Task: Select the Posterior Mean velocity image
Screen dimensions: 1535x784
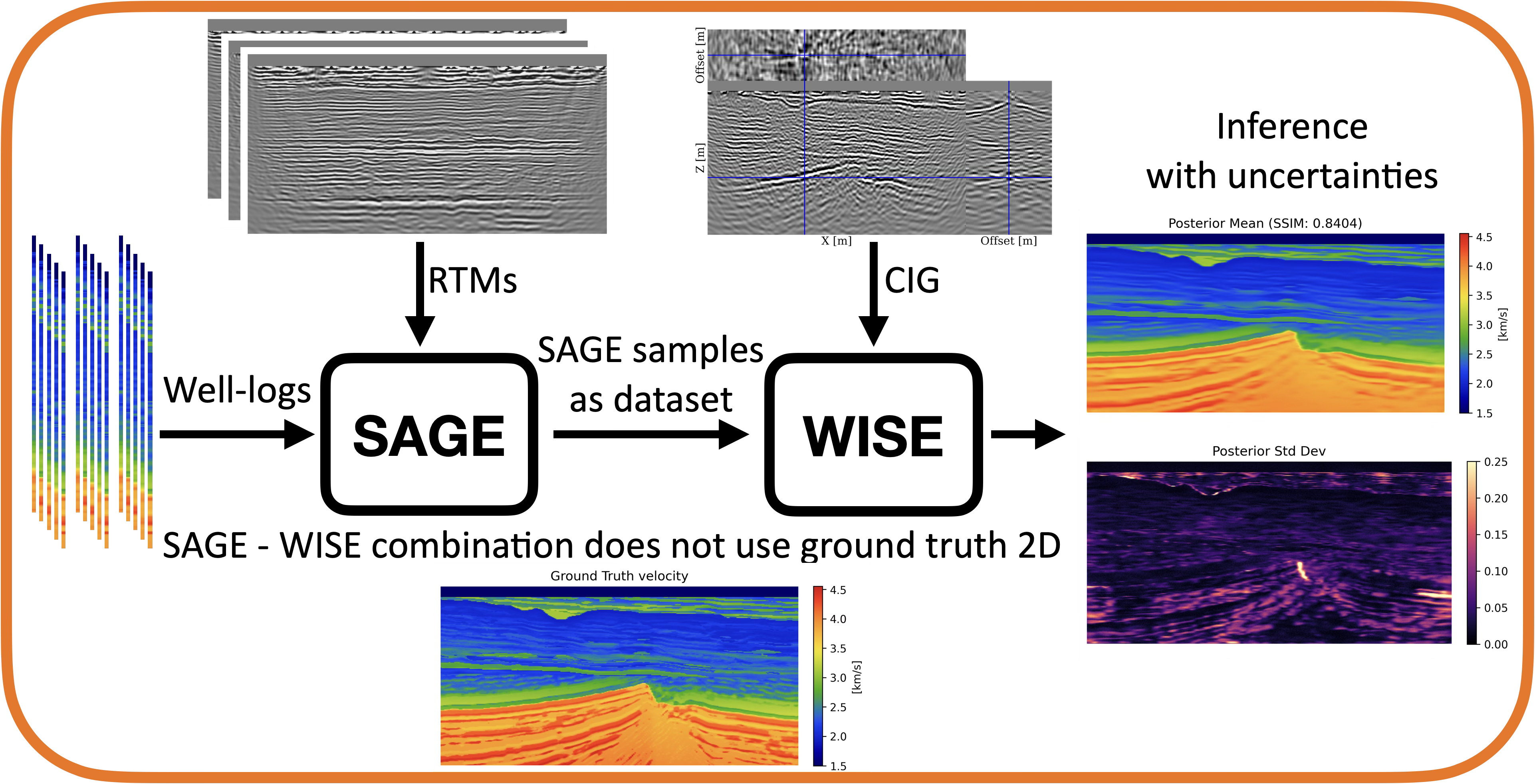Action: [x=1265, y=323]
